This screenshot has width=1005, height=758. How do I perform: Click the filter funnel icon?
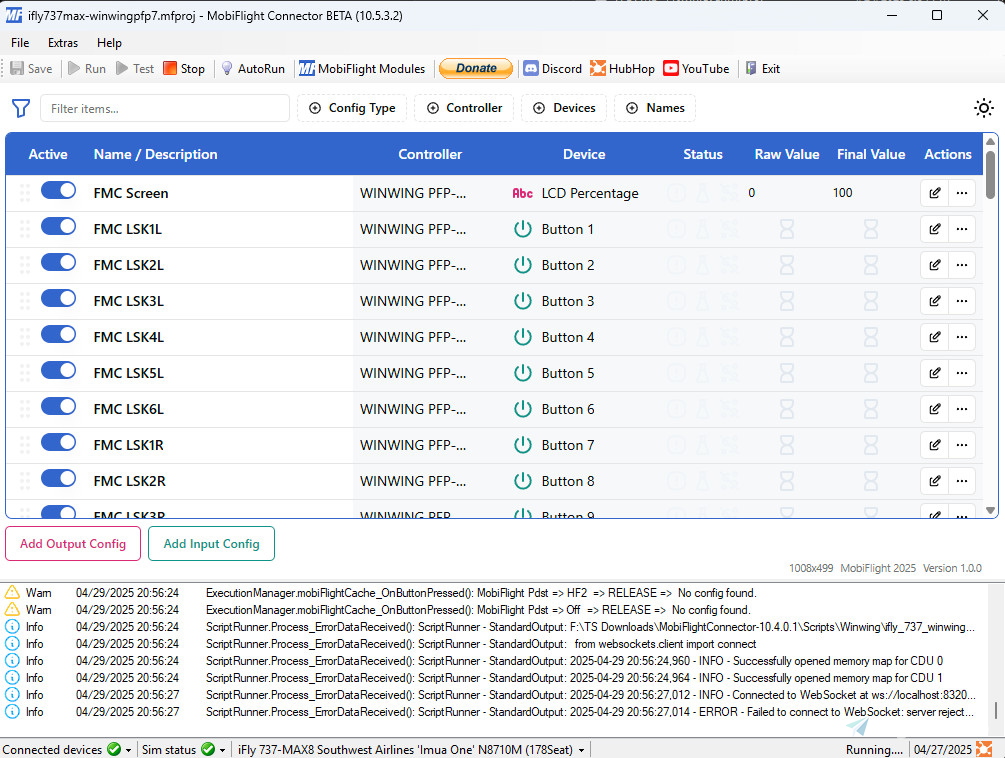tap(20, 108)
